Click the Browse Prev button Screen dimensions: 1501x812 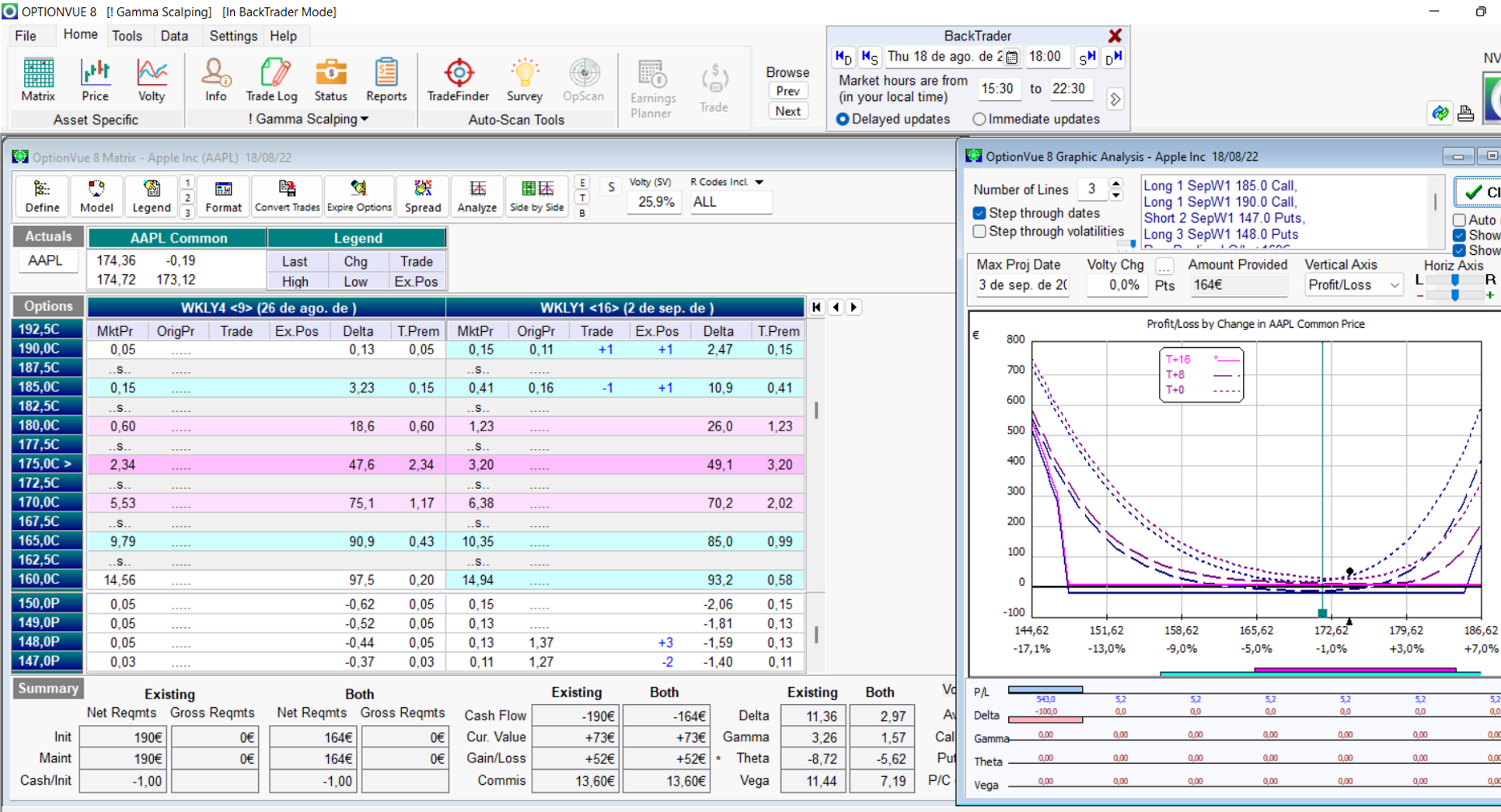coord(787,91)
